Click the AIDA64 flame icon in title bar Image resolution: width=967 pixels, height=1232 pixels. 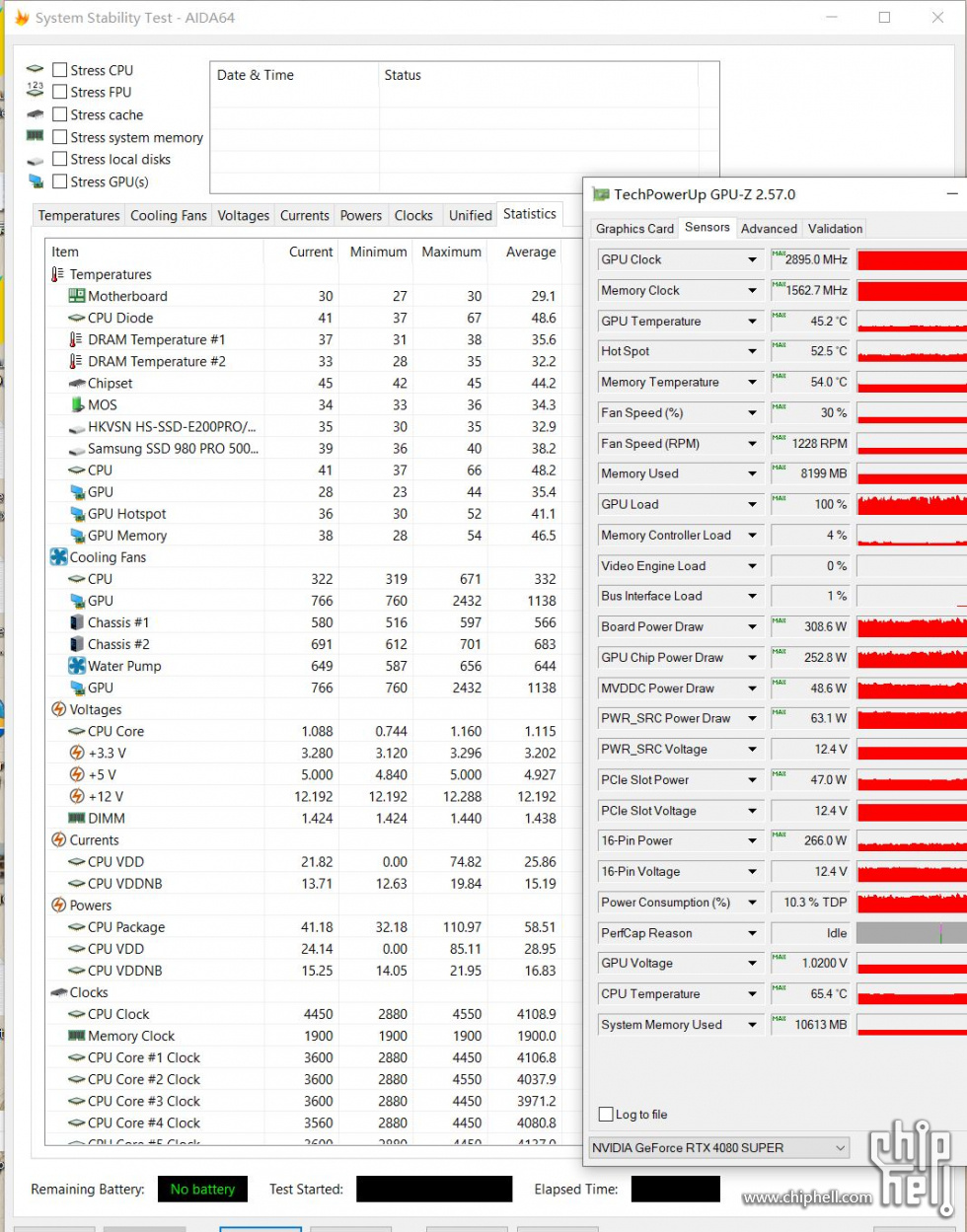tap(21, 18)
